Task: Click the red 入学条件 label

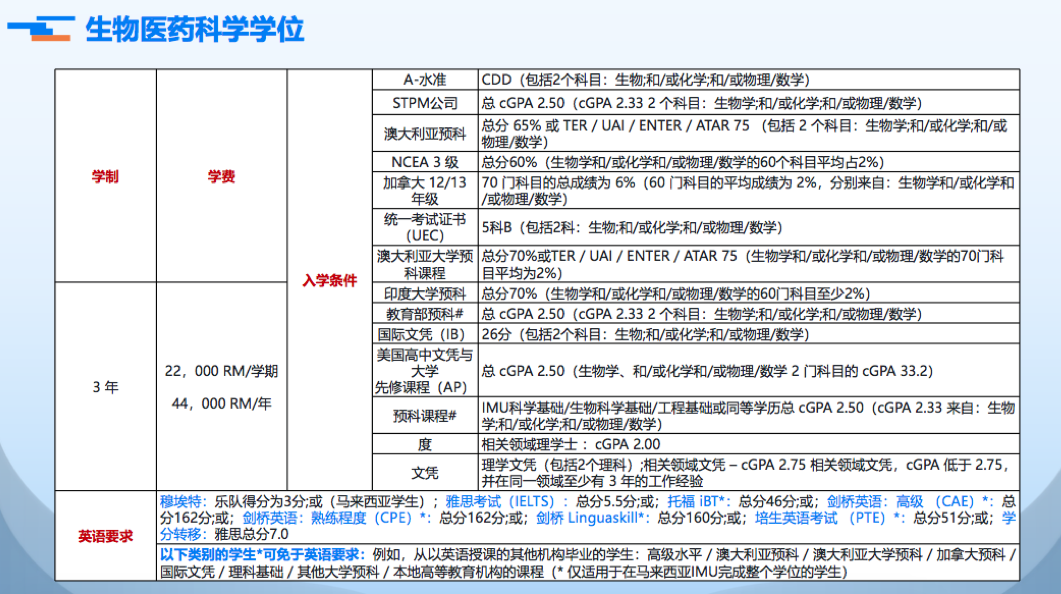Action: pyautogui.click(x=329, y=281)
